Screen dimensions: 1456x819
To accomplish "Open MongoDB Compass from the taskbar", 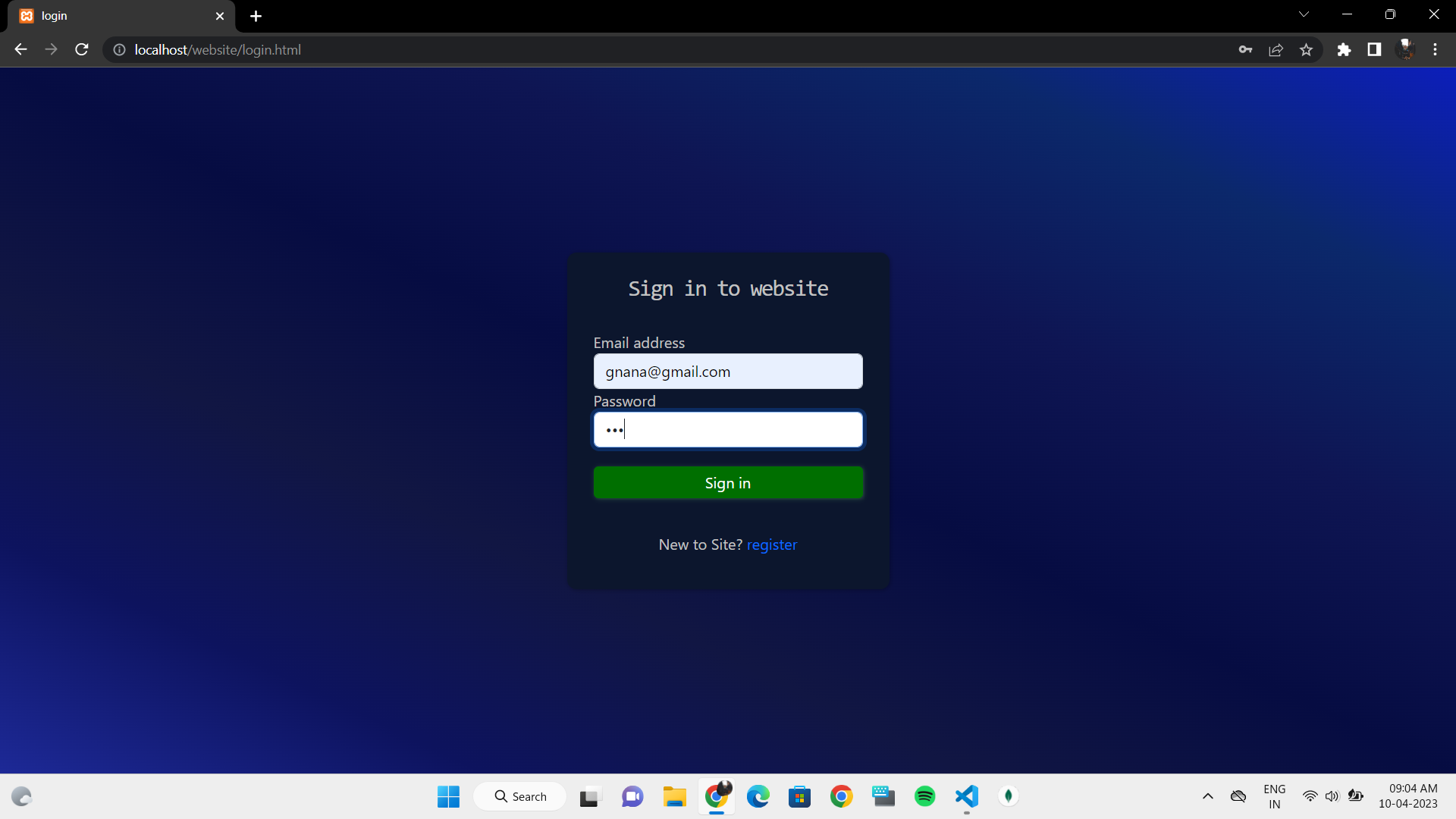I will (x=1008, y=796).
